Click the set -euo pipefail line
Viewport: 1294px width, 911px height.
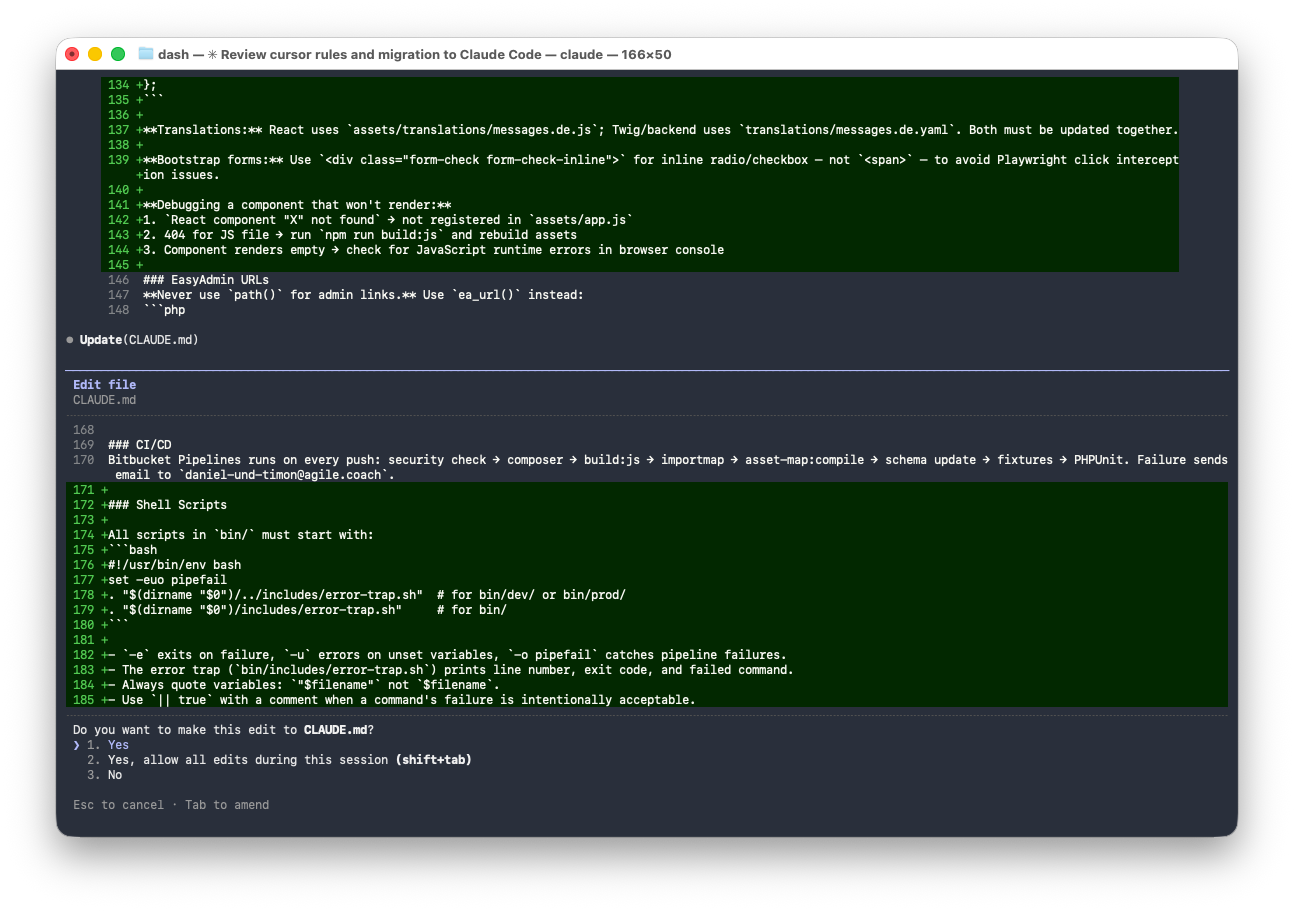(x=167, y=580)
